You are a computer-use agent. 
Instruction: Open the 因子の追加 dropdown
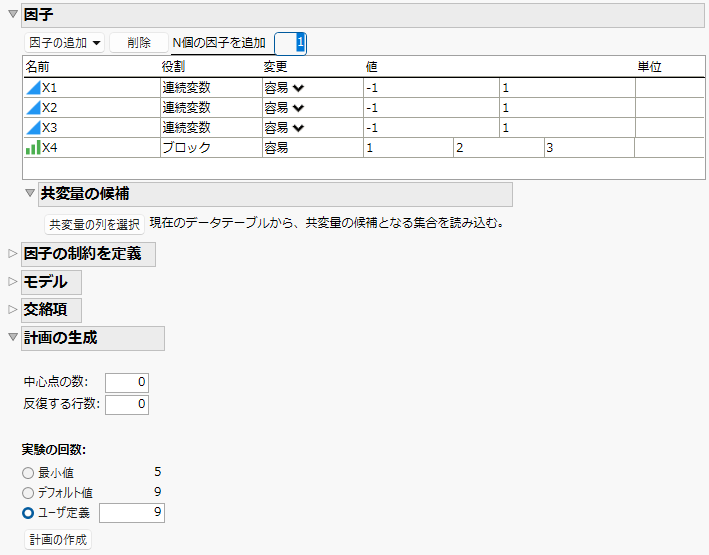(x=64, y=43)
